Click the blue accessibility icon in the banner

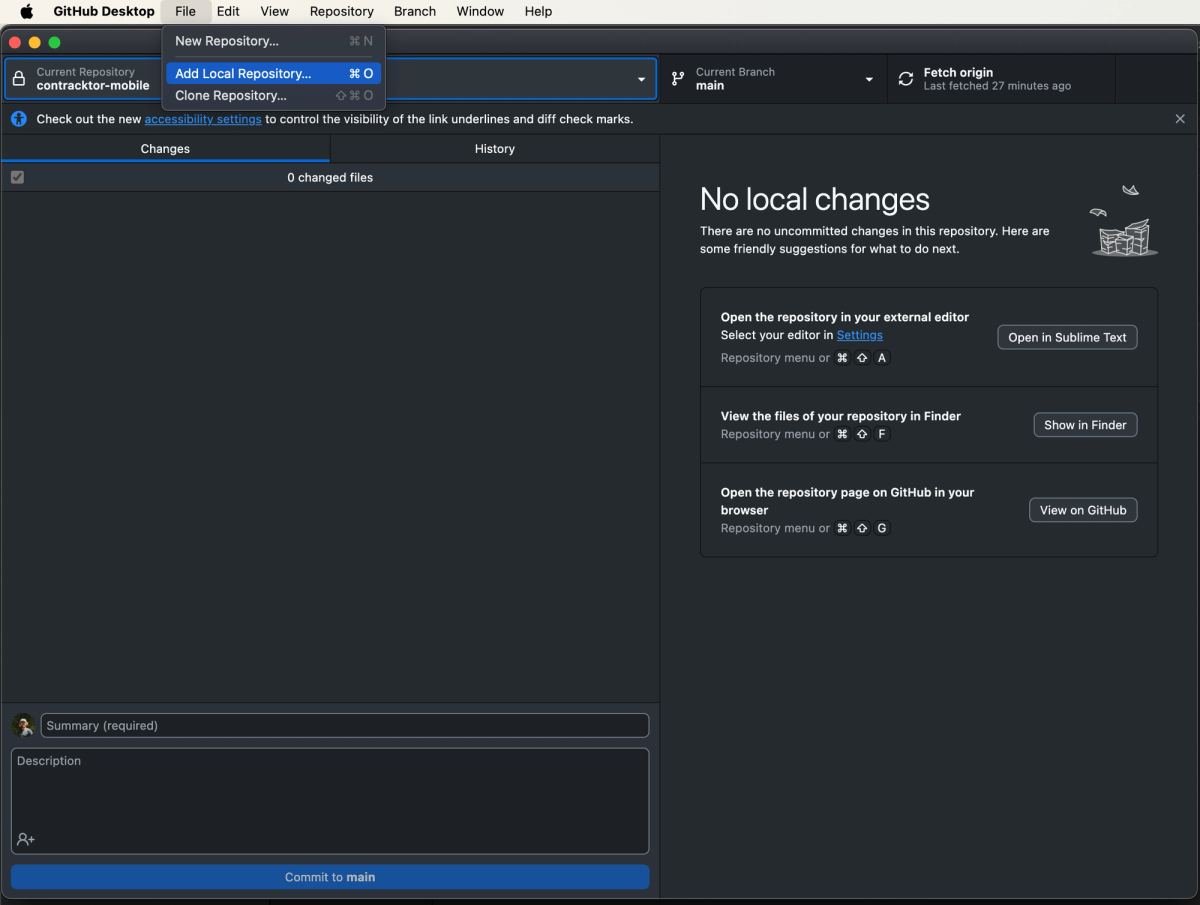(18, 118)
